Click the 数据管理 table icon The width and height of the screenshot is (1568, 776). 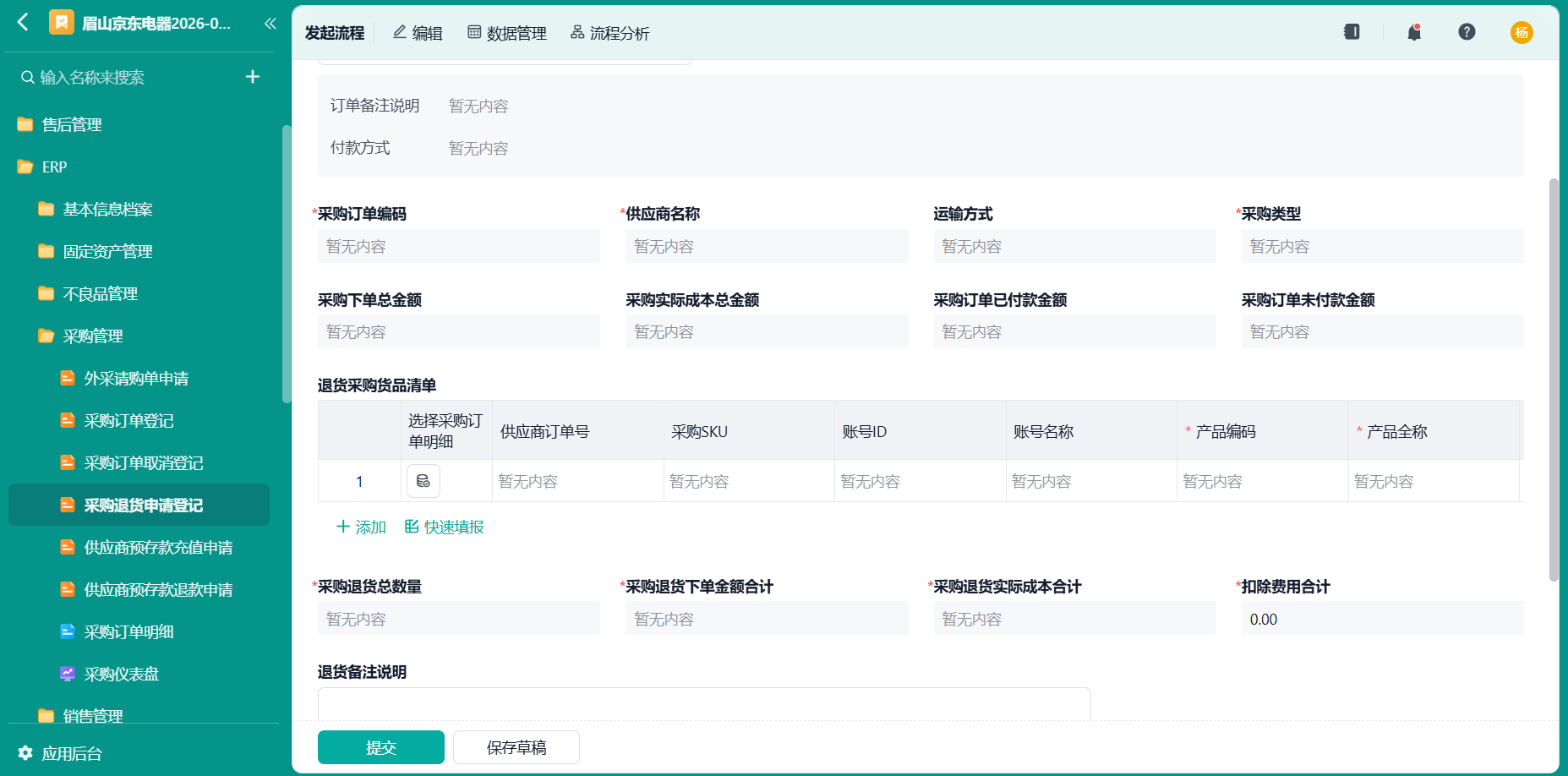point(474,32)
